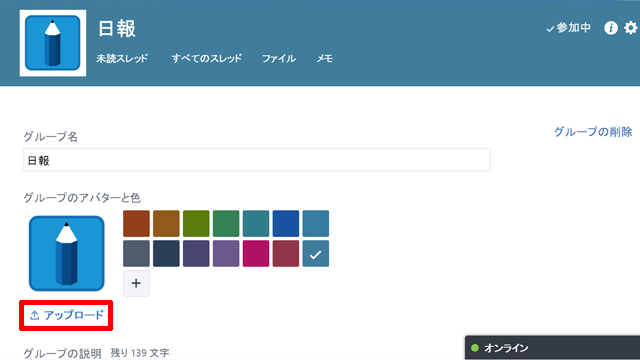Go to the メモ tab
Viewport: 640px width, 360px height.
(325, 58)
